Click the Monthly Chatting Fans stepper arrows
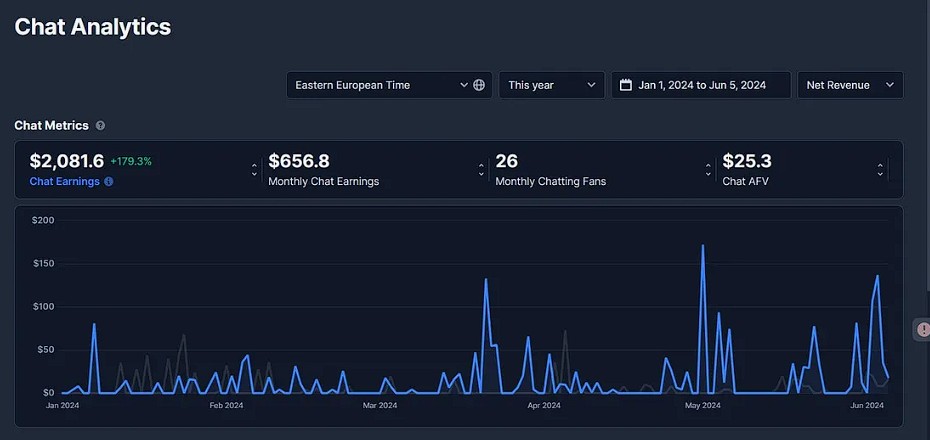Viewport: 930px width, 440px height. (708, 170)
